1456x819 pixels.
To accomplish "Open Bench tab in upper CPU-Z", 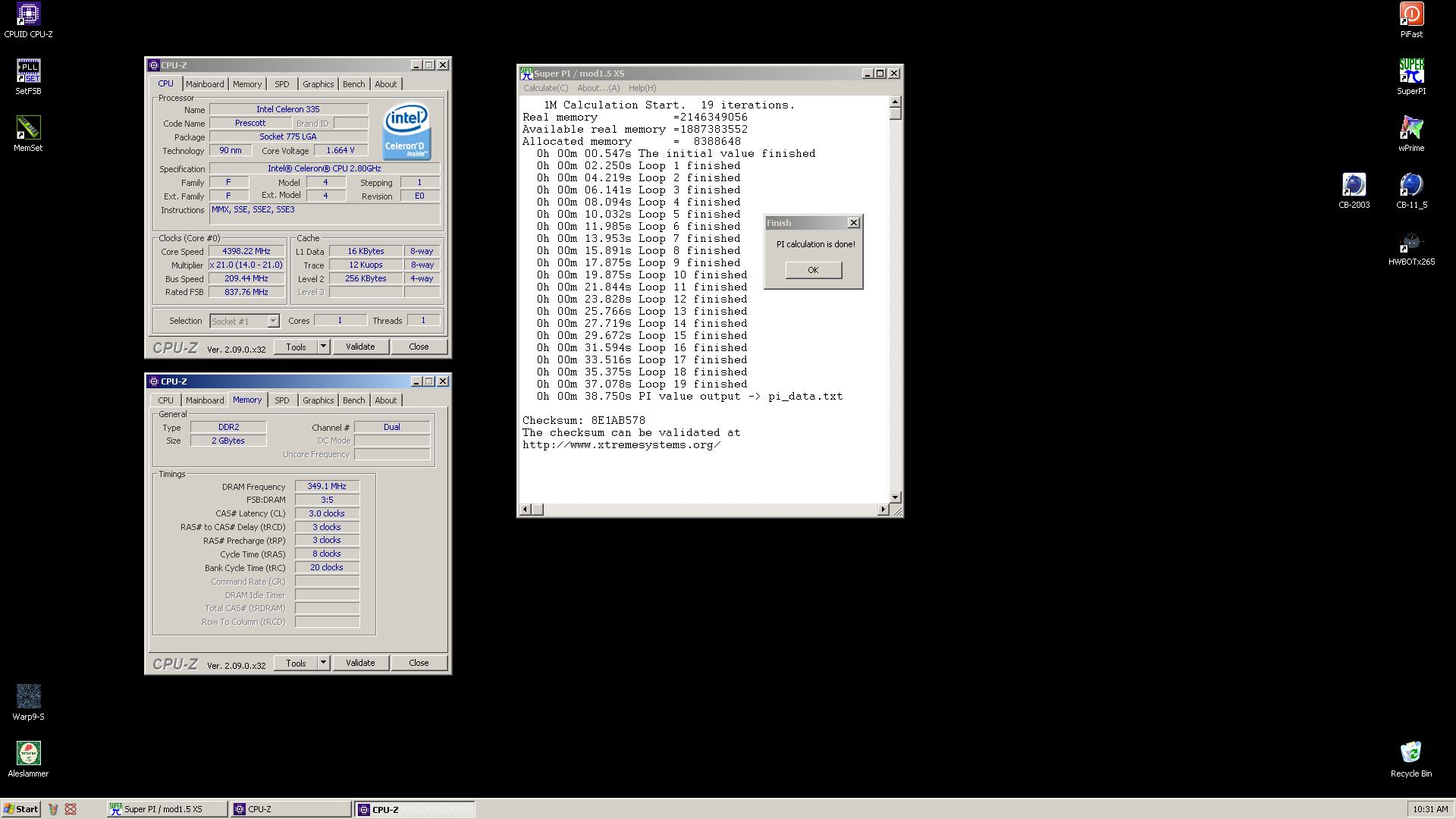I will click(x=353, y=84).
